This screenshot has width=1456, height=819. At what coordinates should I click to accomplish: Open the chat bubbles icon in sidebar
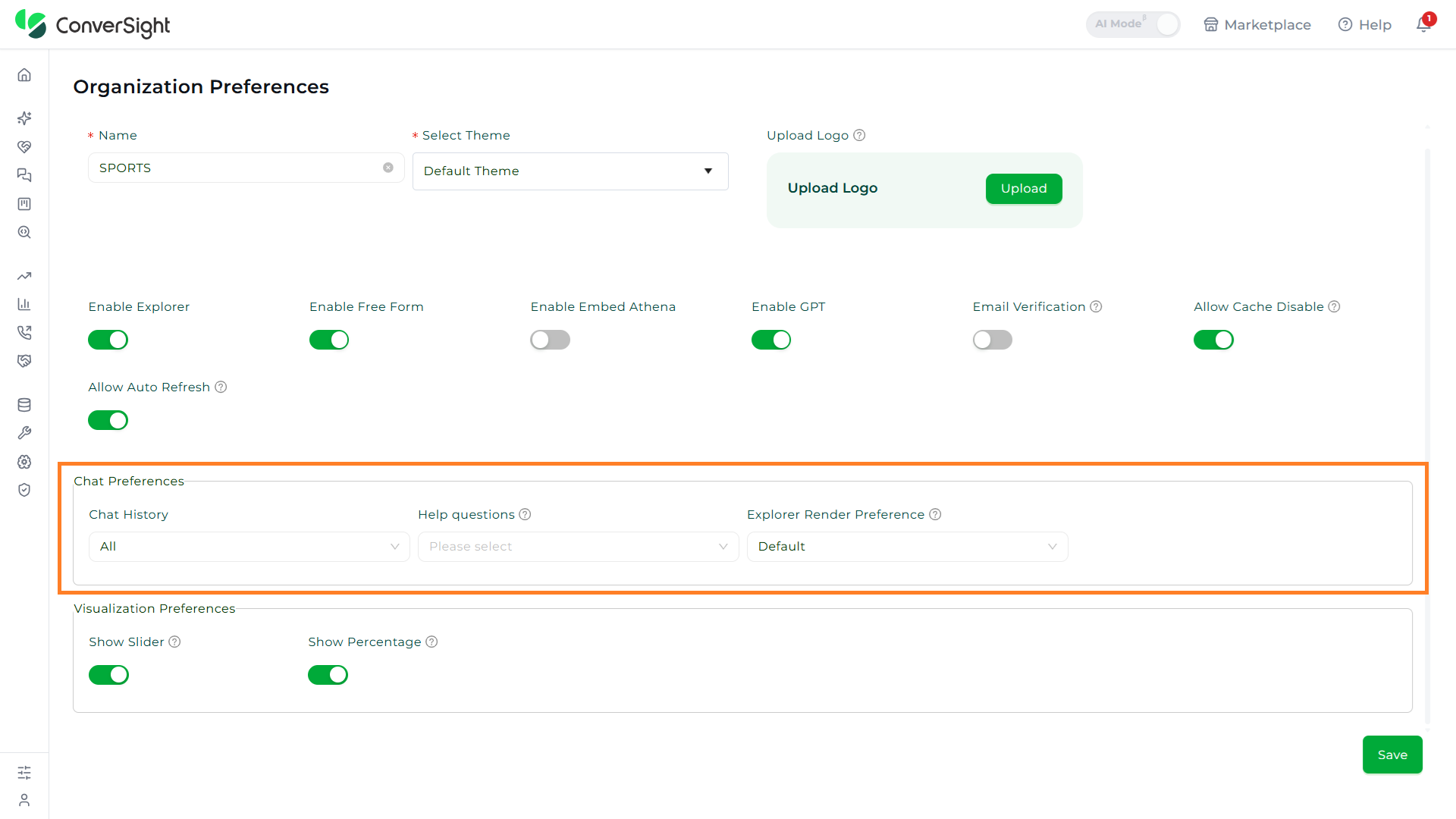pyautogui.click(x=24, y=175)
